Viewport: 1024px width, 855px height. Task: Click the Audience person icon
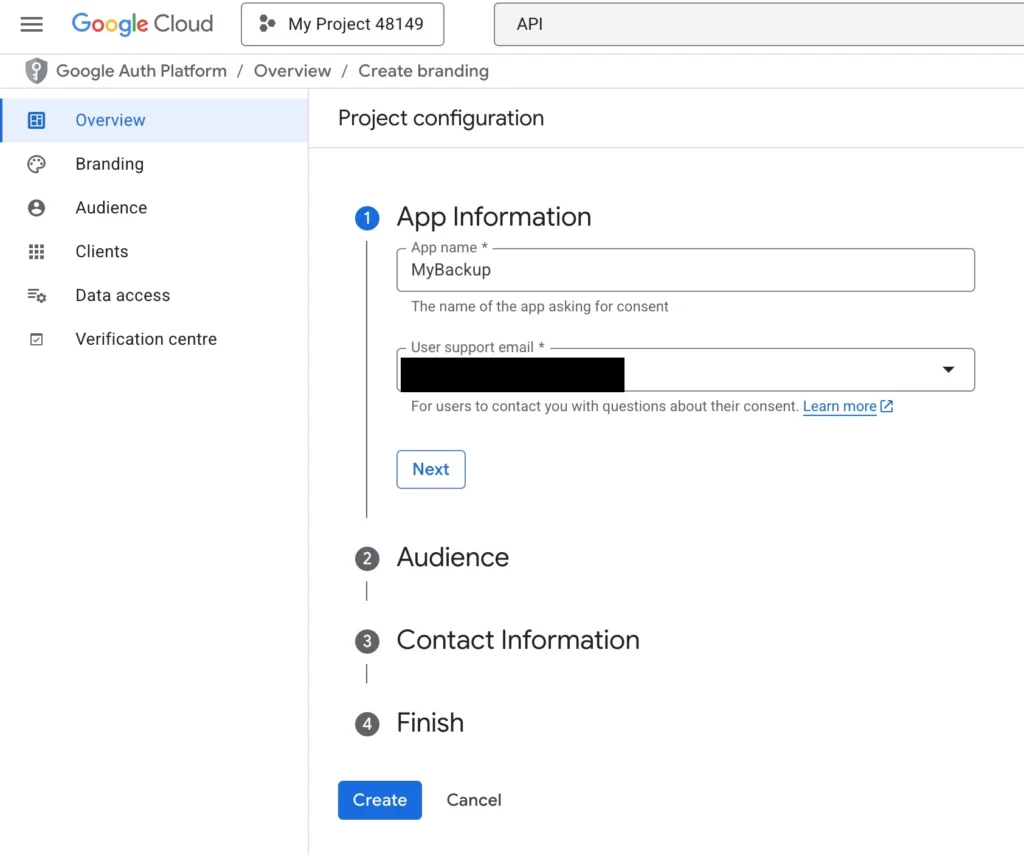(37, 208)
